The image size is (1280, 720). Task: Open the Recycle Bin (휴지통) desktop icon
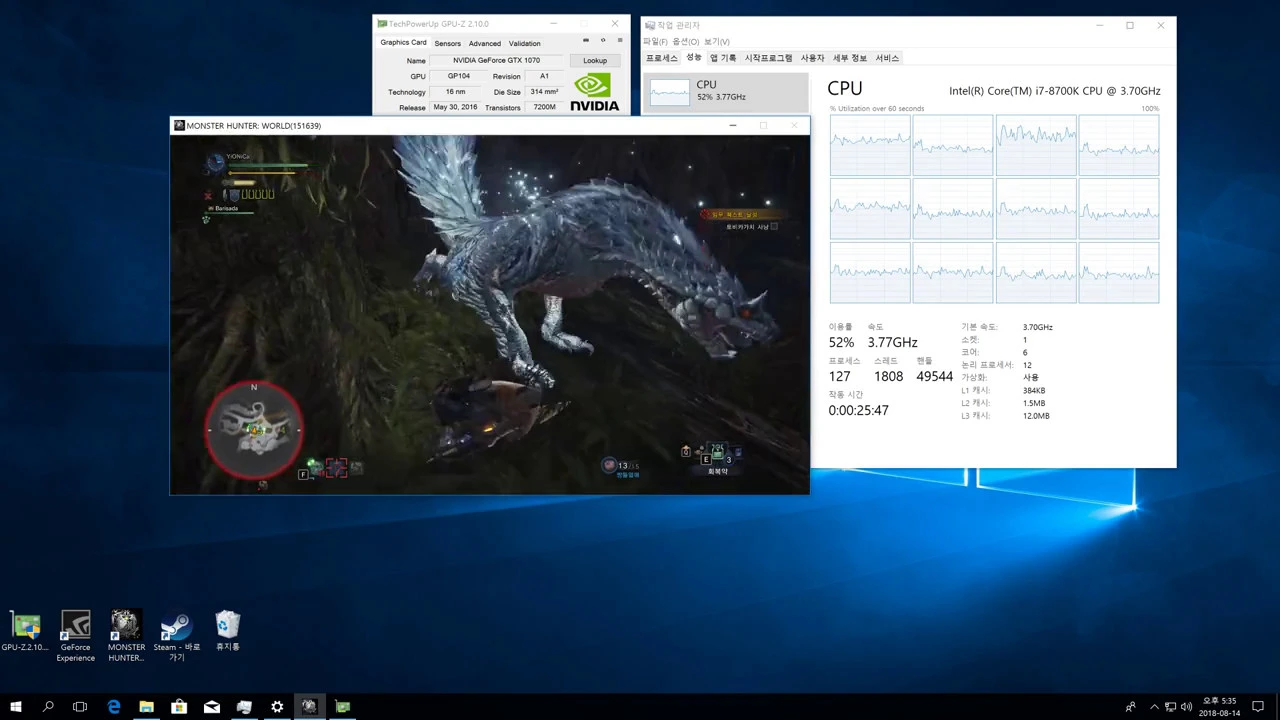tap(228, 632)
